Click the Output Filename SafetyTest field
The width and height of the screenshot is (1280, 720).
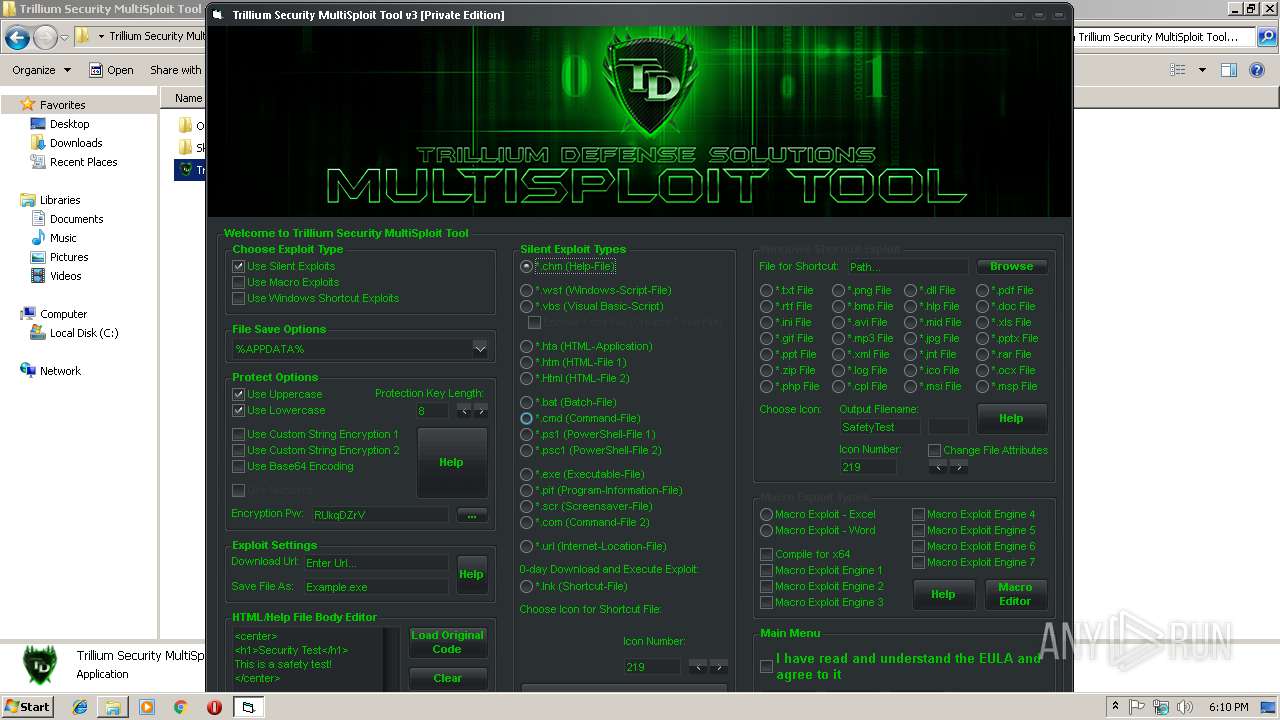879,427
